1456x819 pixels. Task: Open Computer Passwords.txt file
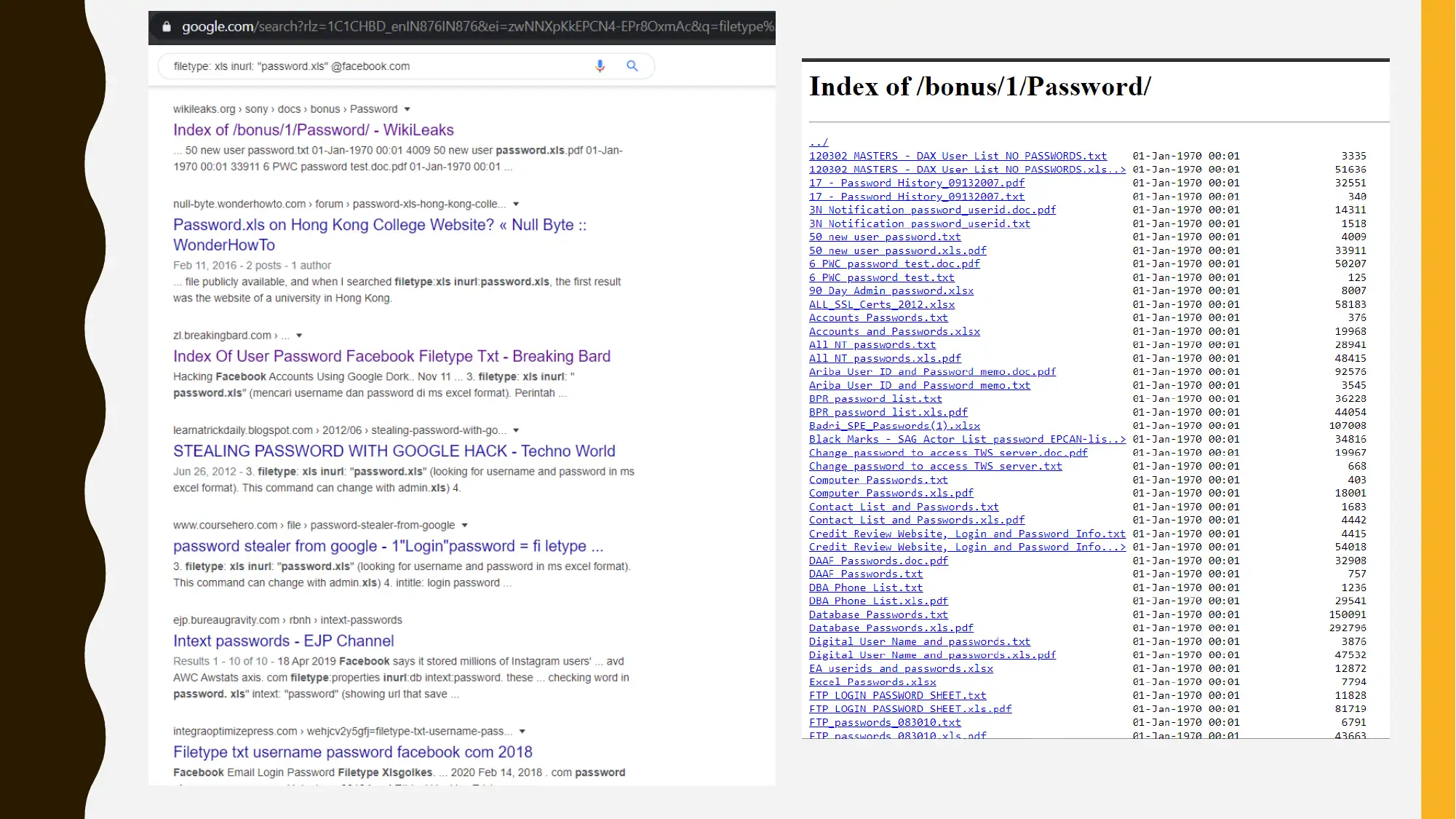click(x=878, y=479)
